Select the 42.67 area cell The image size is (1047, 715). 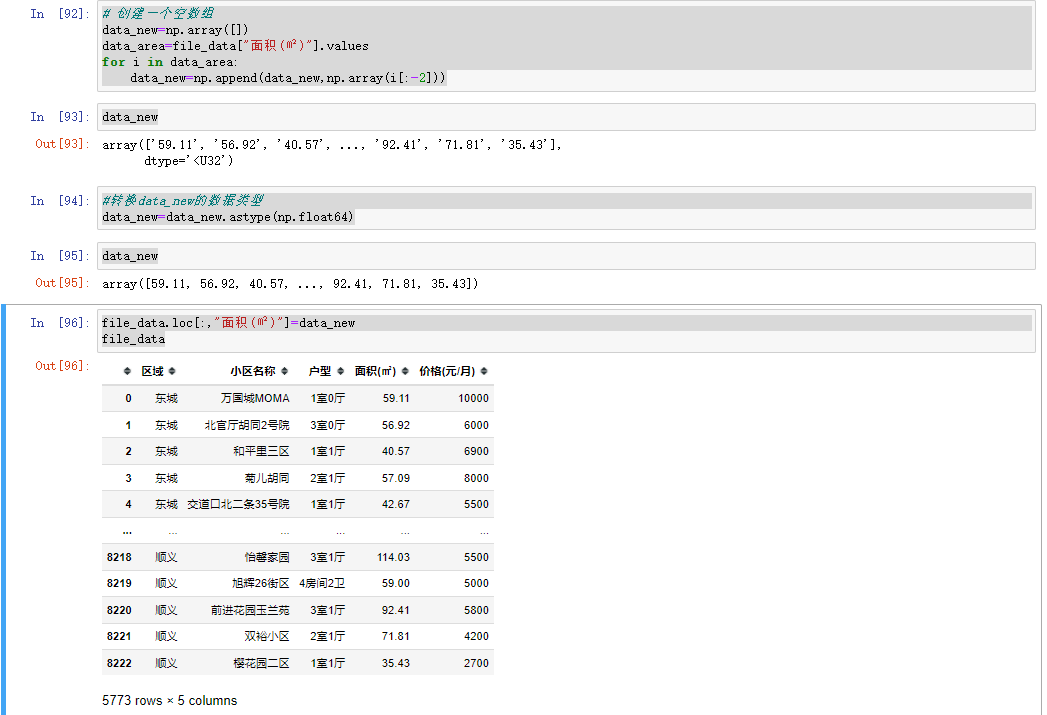(x=396, y=504)
